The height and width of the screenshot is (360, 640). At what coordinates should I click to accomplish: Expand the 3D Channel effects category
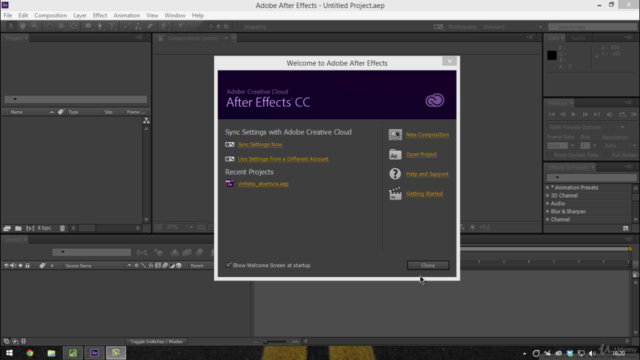click(x=548, y=196)
